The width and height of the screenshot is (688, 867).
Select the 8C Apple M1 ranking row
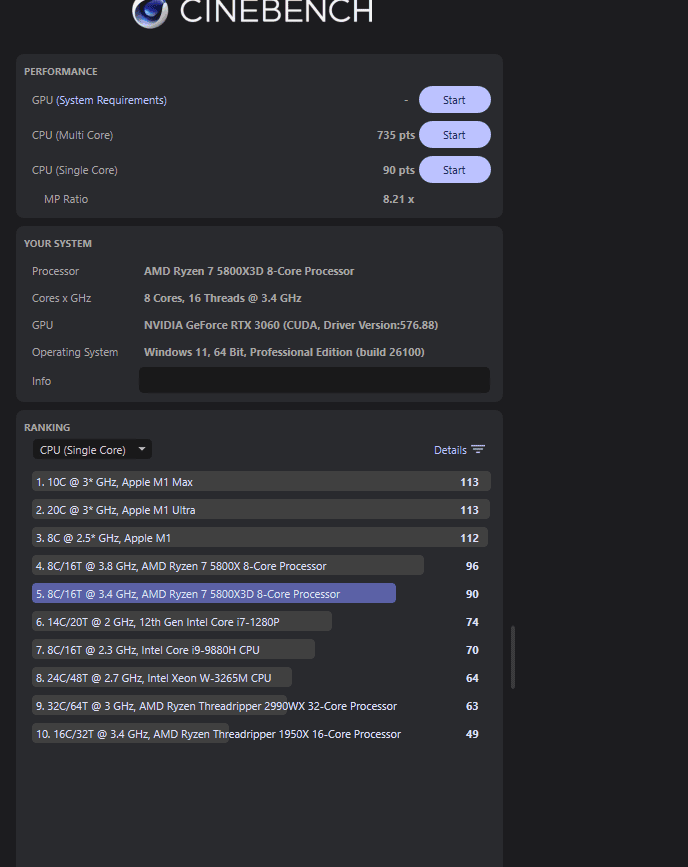(x=261, y=537)
